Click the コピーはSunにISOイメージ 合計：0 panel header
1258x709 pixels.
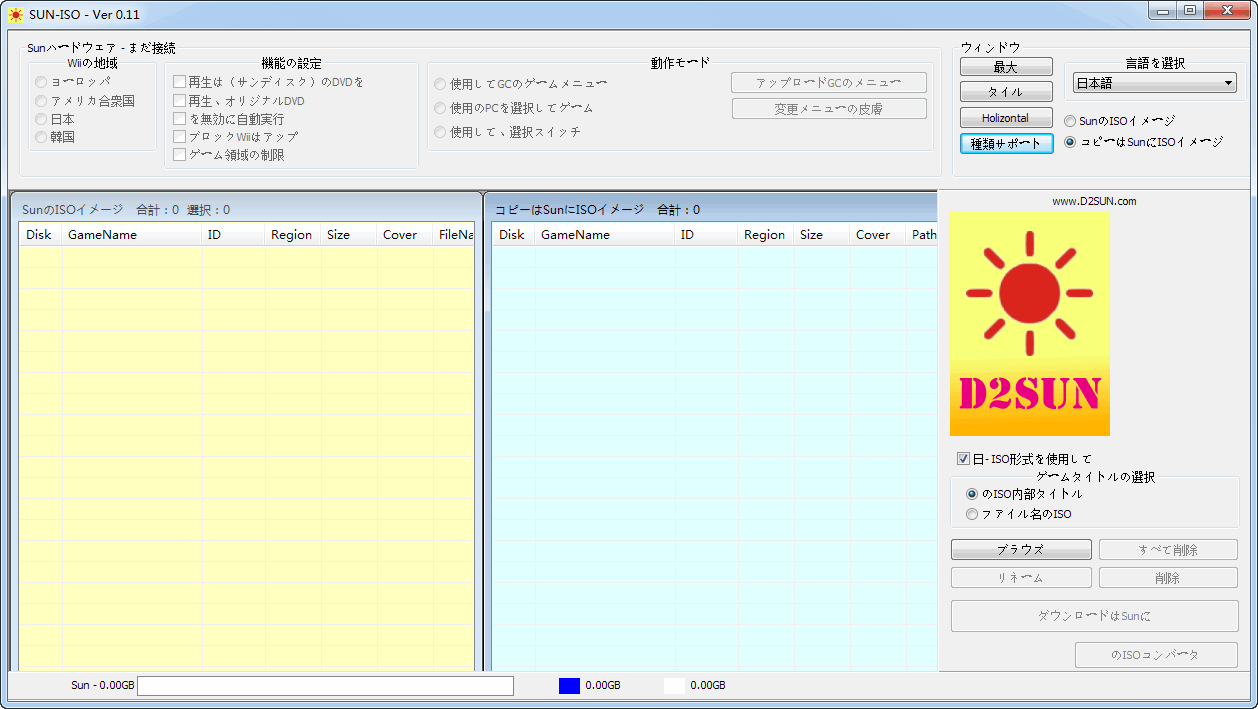598,210
